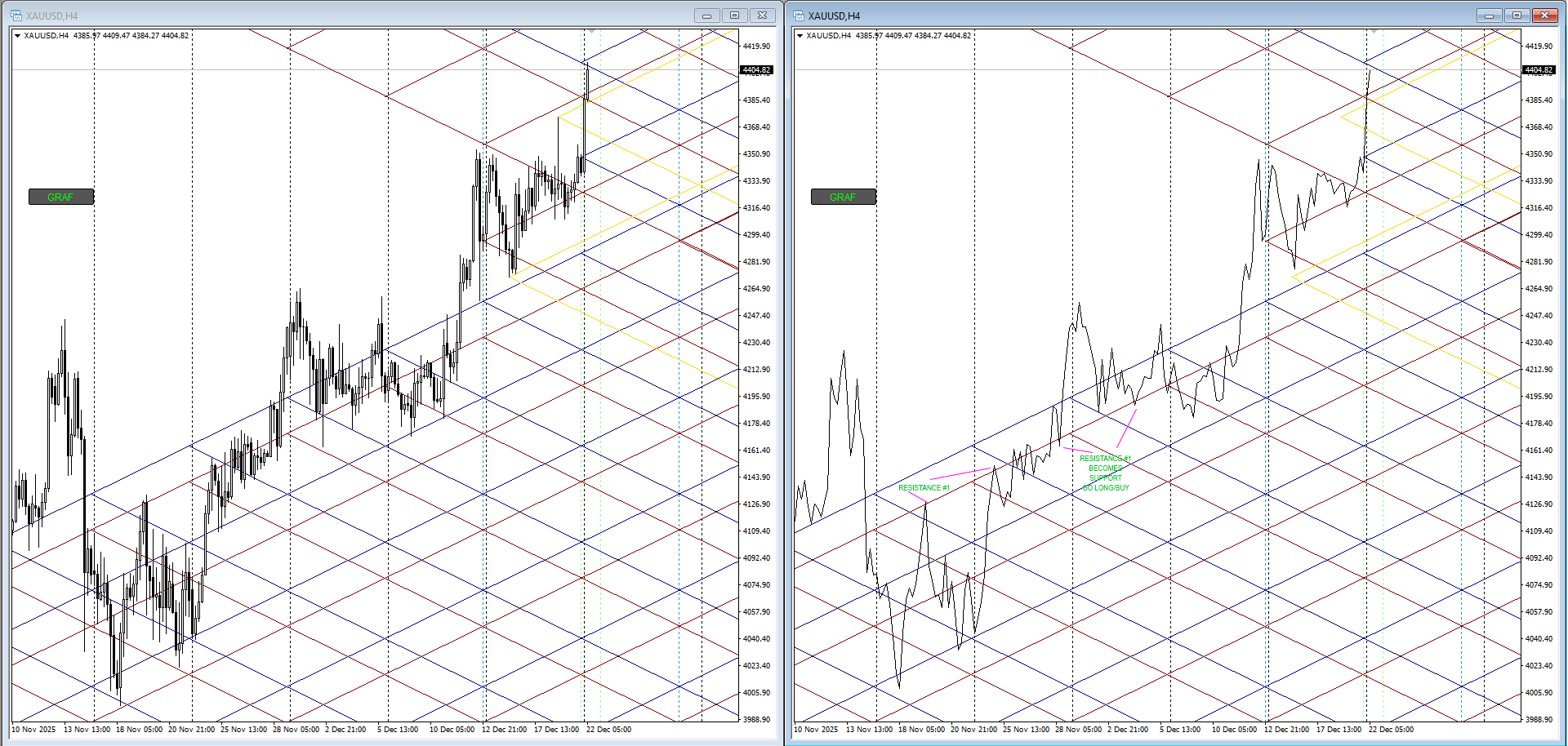Click price level 4247.40 on left chart scale

pos(756,316)
